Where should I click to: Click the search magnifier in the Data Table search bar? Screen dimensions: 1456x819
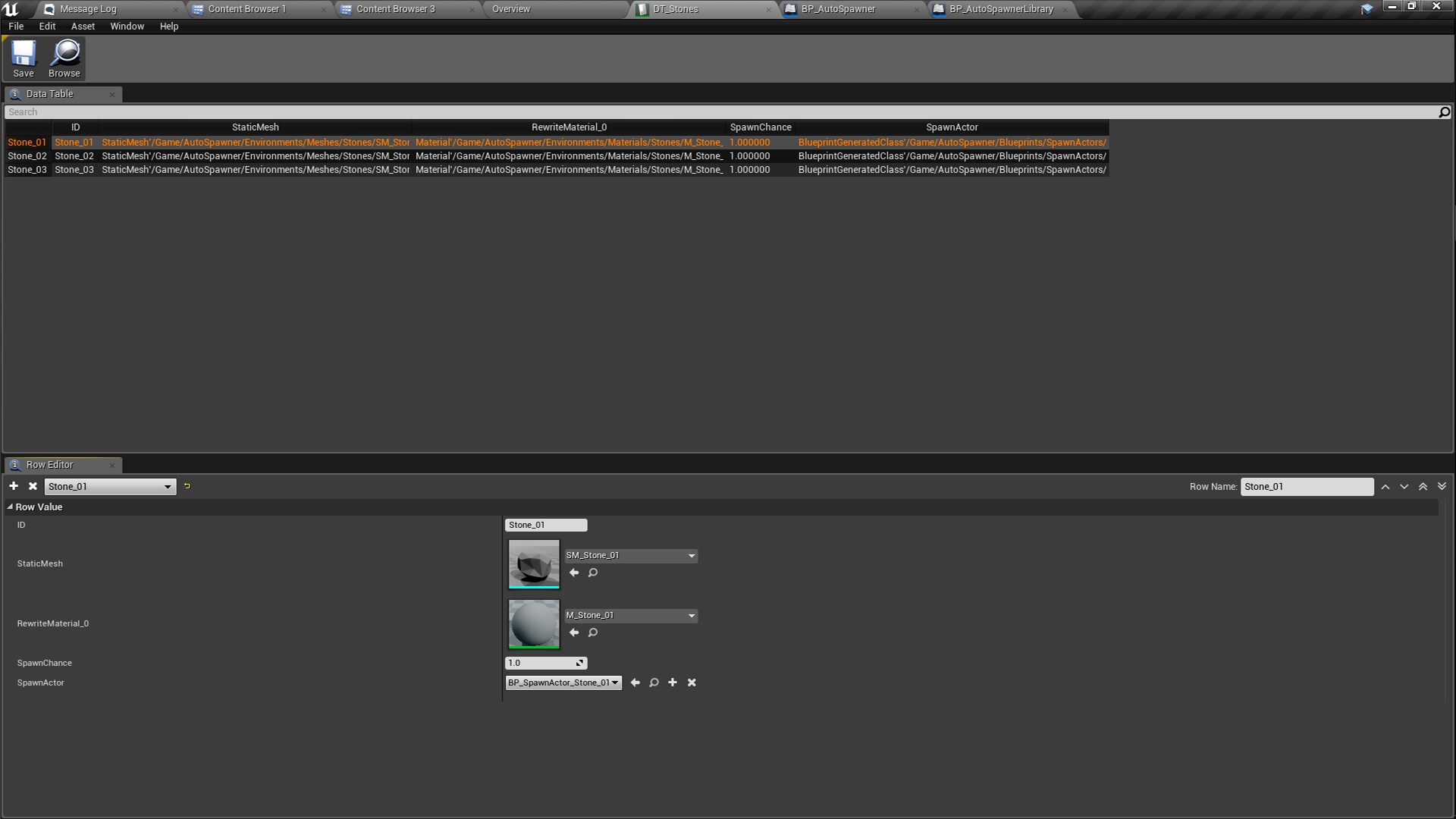click(1445, 111)
